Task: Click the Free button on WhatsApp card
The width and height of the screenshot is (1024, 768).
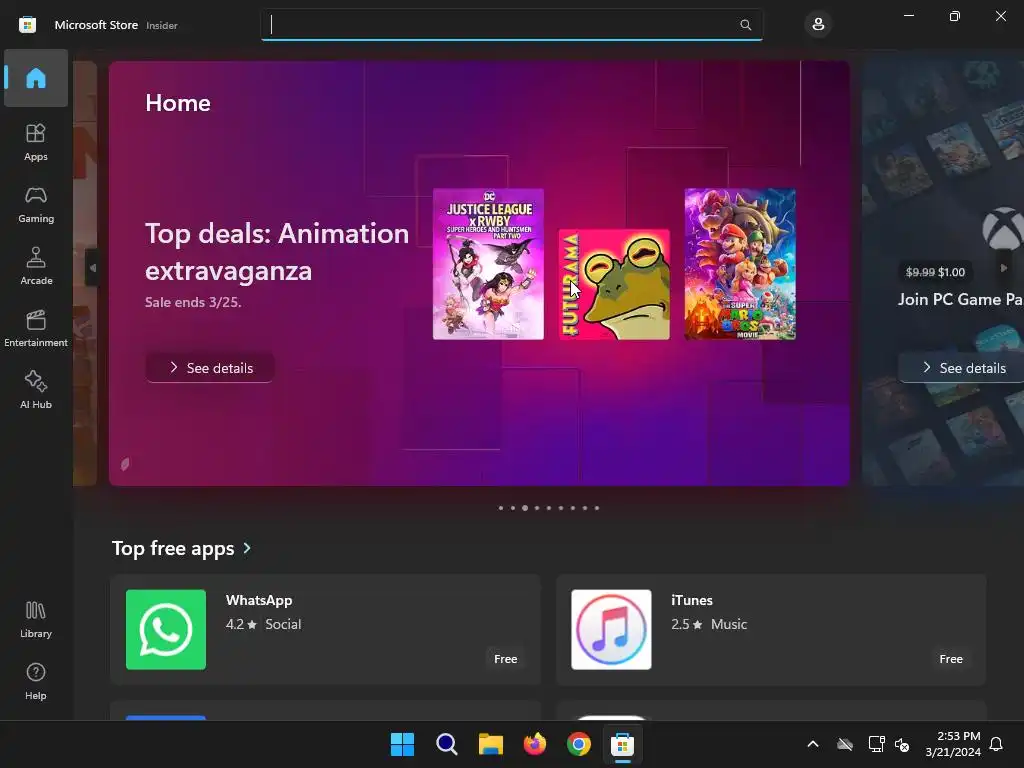Action: coord(505,659)
